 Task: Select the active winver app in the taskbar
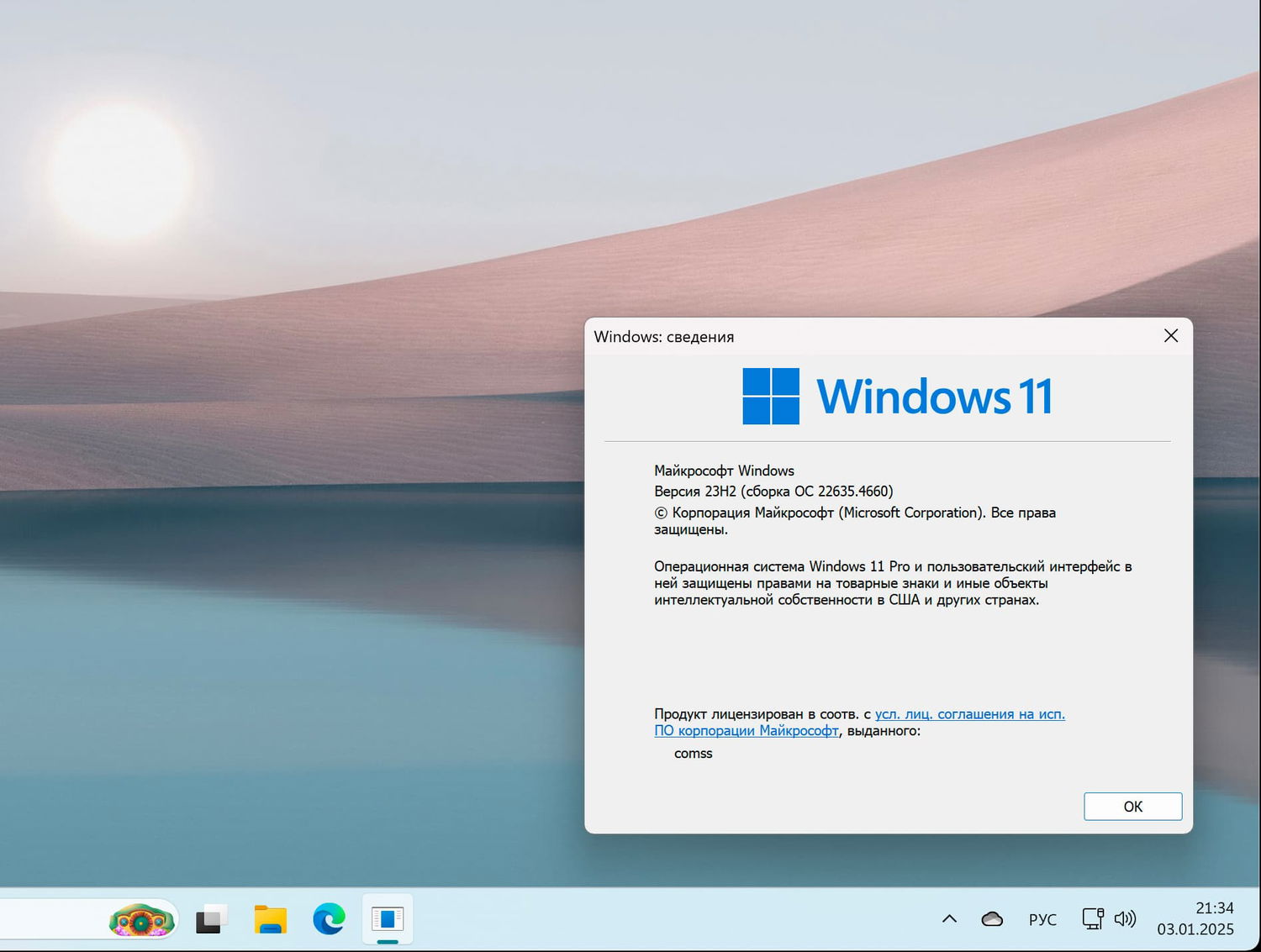tap(387, 919)
